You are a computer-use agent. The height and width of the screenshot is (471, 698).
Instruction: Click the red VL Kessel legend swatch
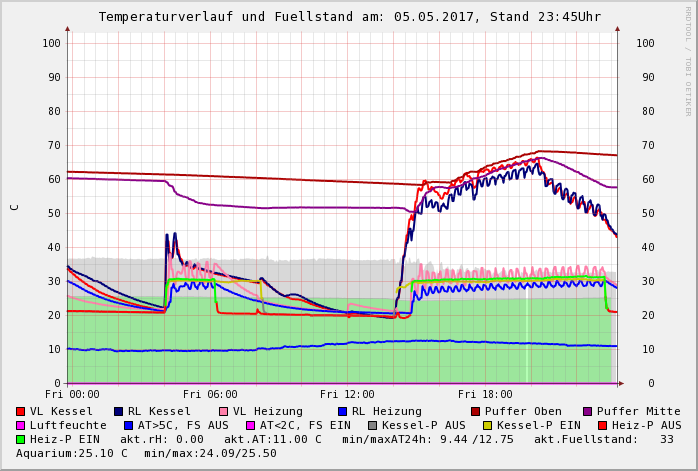(x=21, y=411)
